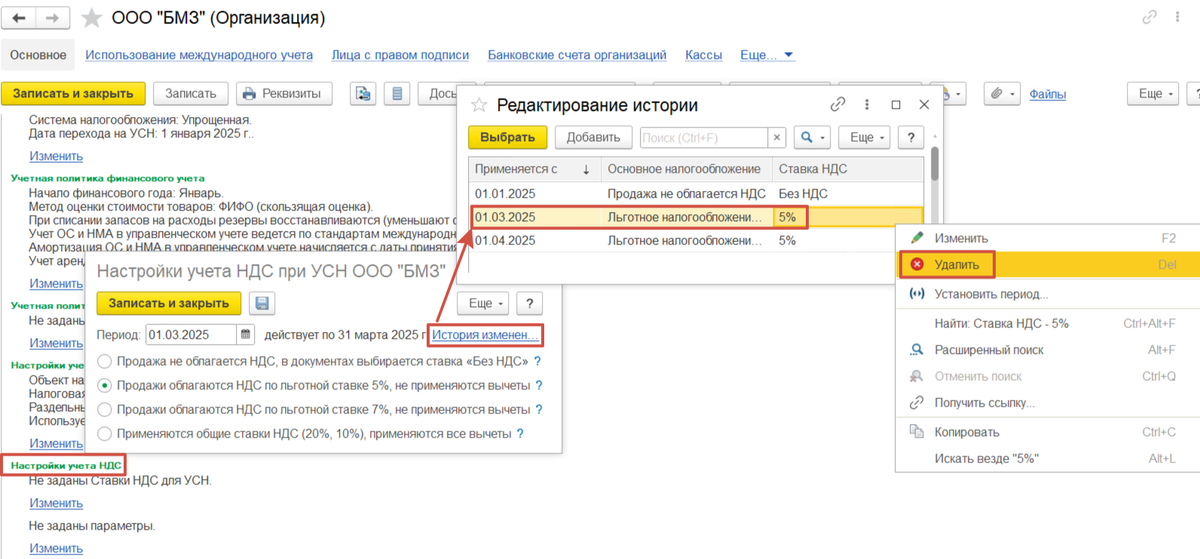Open the calendar picker next to Период
Image resolution: width=1200 pixels, height=559 pixels.
246,334
